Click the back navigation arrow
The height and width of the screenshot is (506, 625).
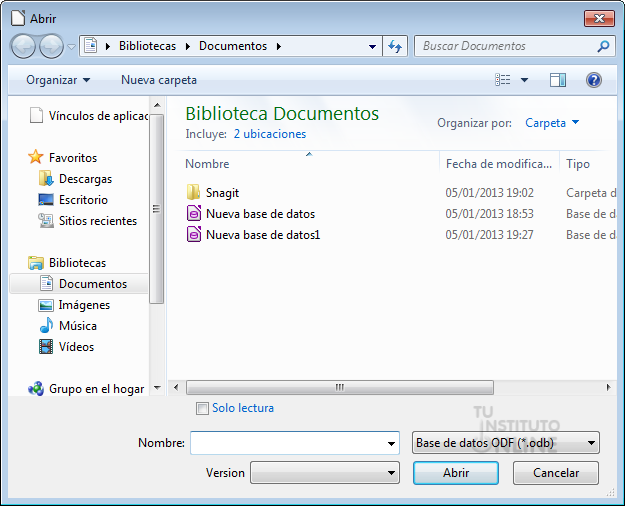point(23,46)
